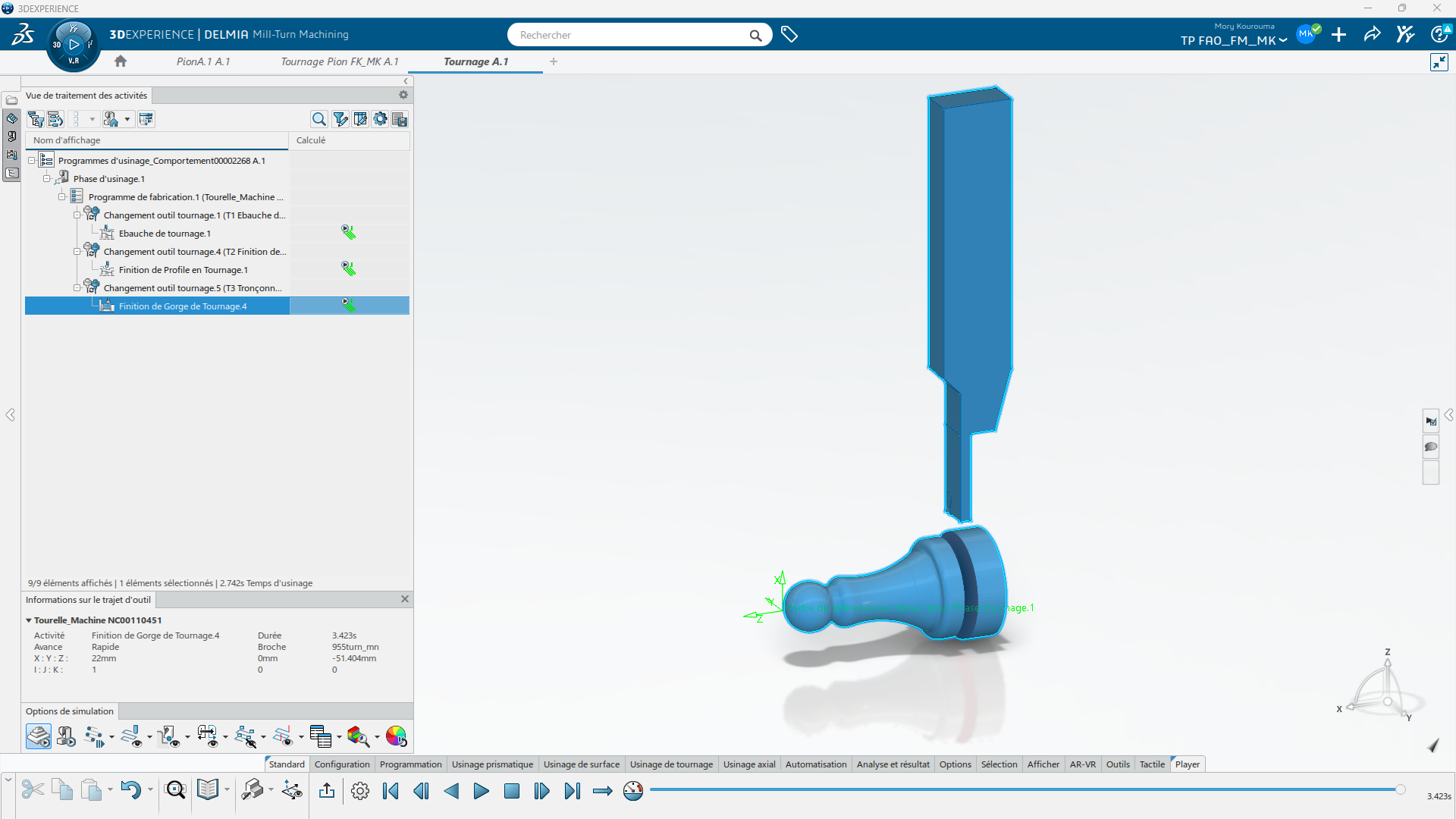Open the Analyse et résultat tab
1456x819 pixels.
pos(893,764)
